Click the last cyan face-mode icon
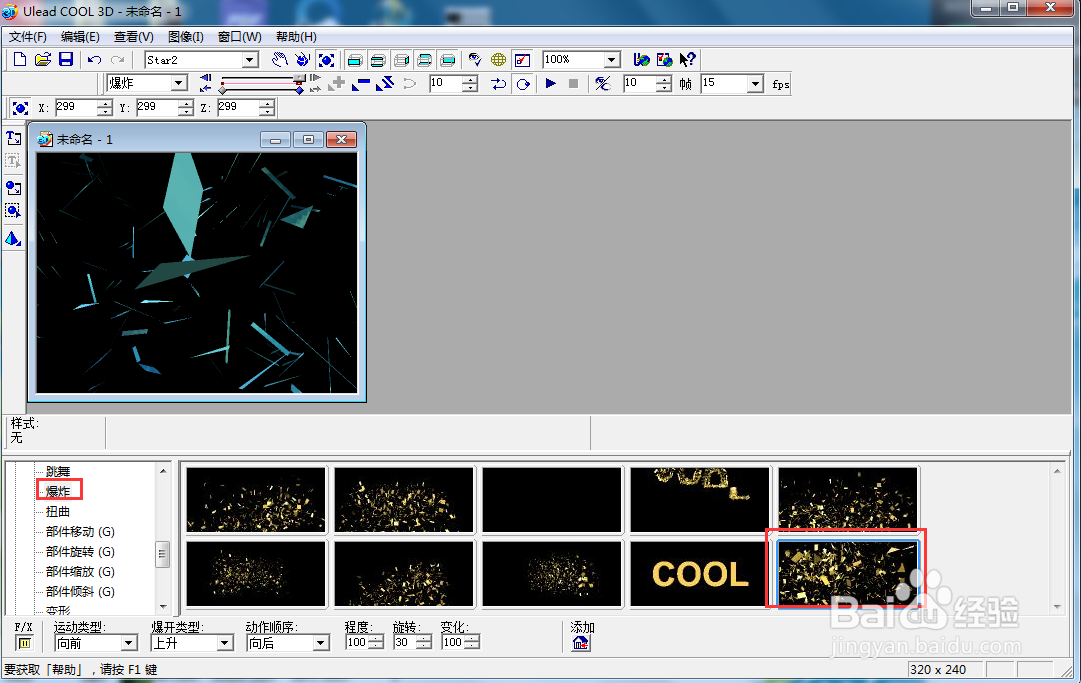The height and width of the screenshot is (683, 1081). tap(447, 60)
